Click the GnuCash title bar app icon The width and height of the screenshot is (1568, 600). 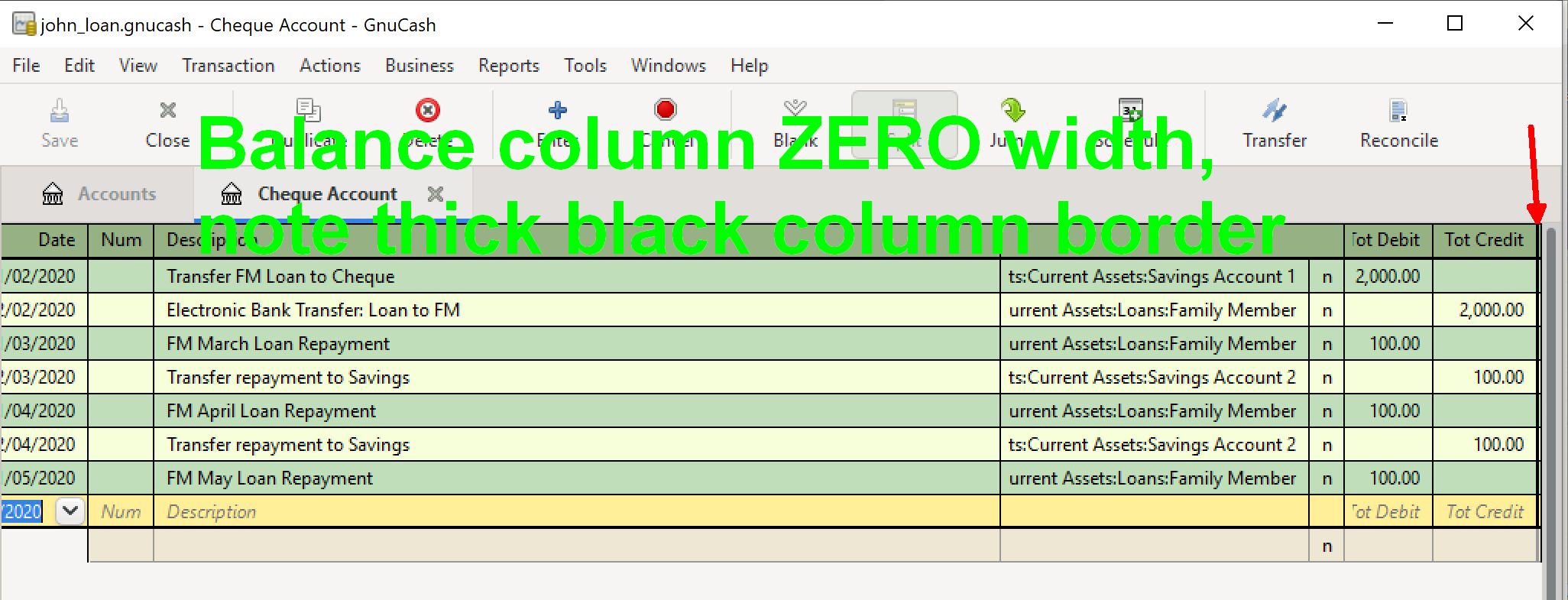(24, 24)
